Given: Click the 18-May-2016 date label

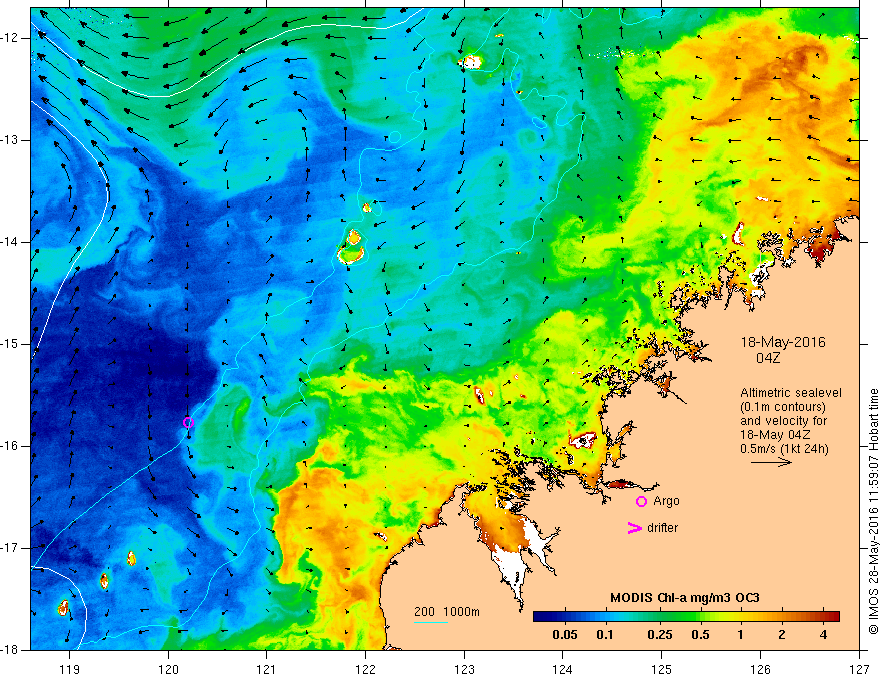Looking at the screenshot, I should (783, 342).
